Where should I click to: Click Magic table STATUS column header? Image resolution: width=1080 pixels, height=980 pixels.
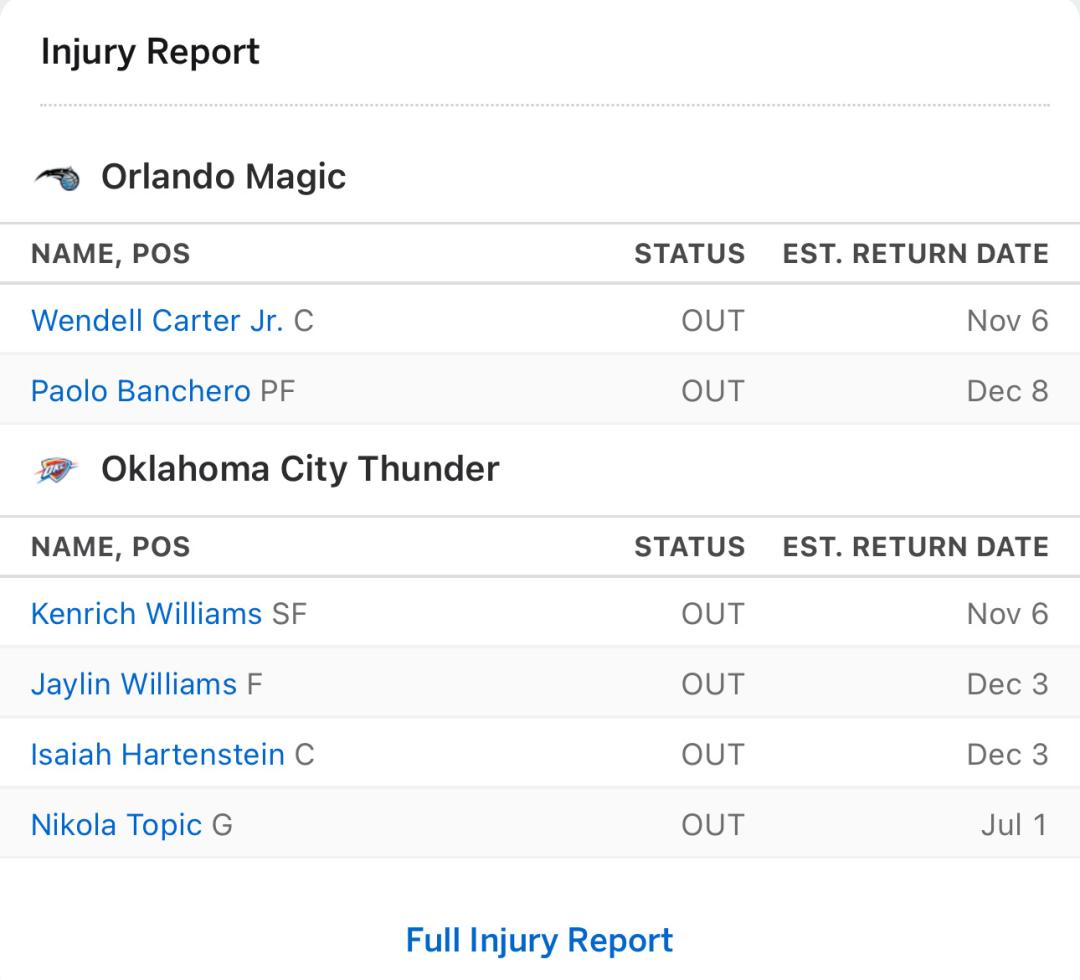click(689, 253)
